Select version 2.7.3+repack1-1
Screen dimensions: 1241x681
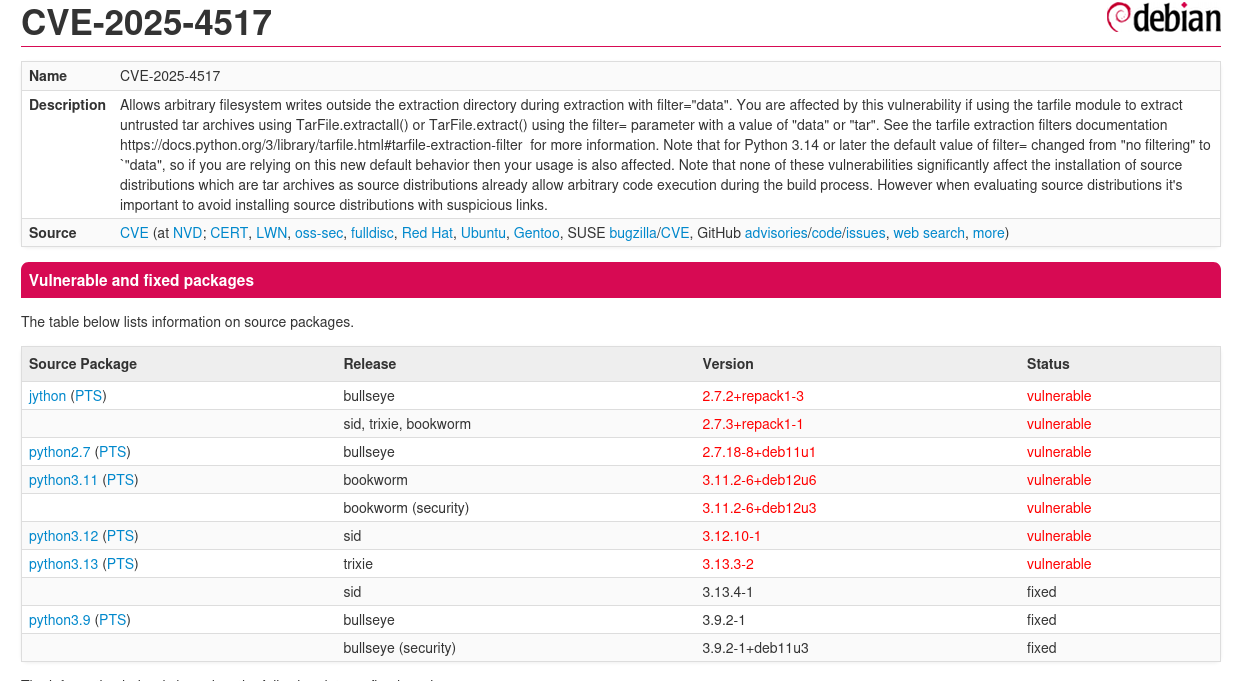[x=753, y=424]
